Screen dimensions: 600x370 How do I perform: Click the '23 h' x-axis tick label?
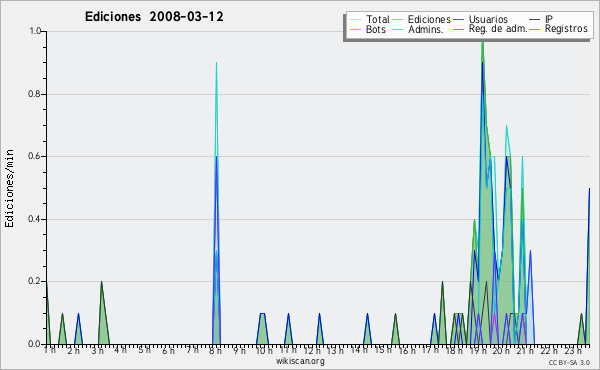573,351
